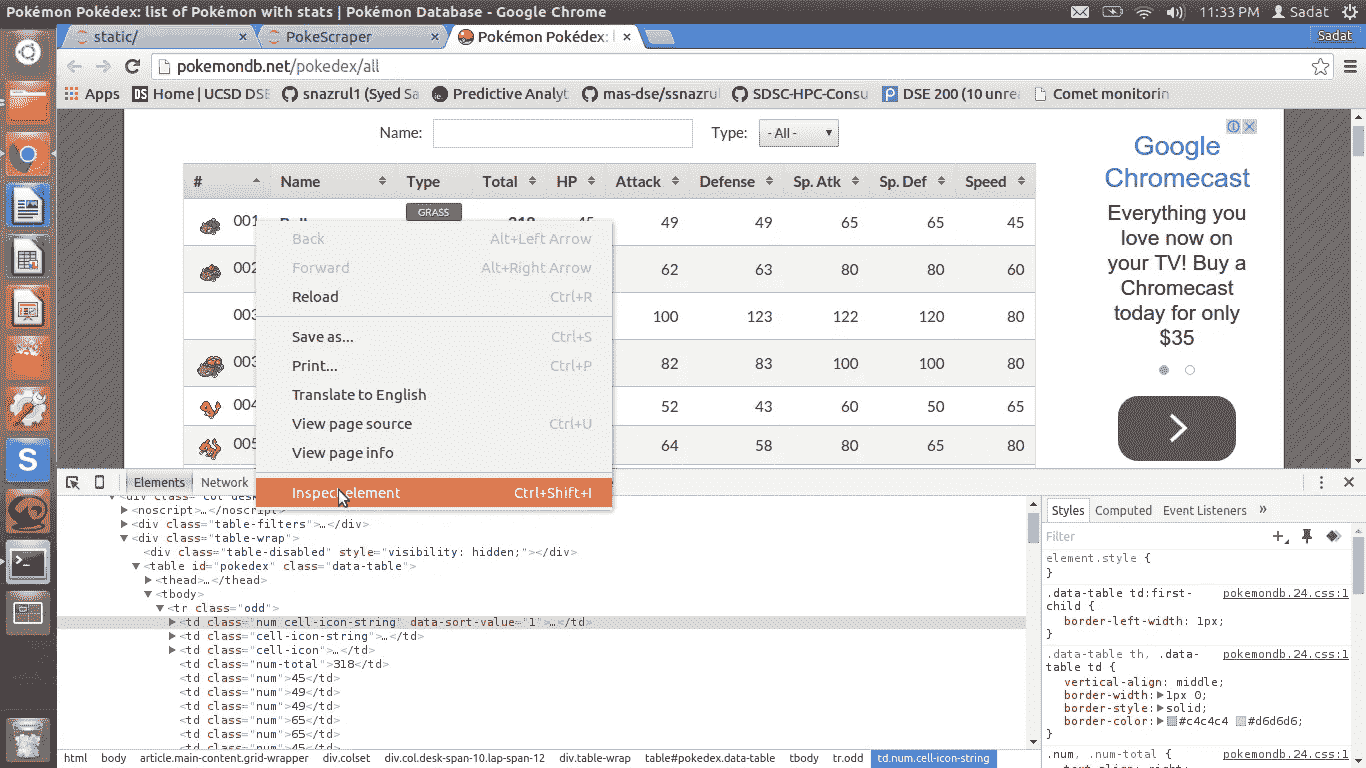
Task: Open the sound volume indicator
Action: (x=1176, y=12)
